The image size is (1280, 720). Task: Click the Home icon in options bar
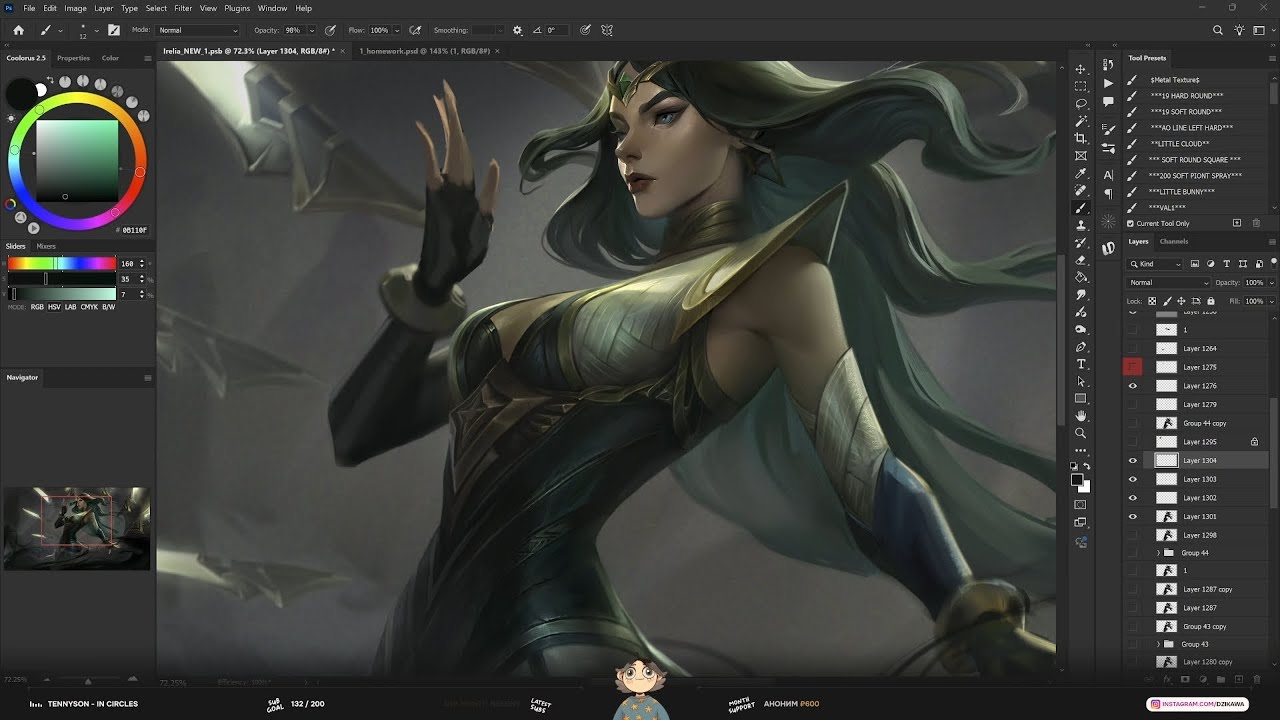(18, 30)
